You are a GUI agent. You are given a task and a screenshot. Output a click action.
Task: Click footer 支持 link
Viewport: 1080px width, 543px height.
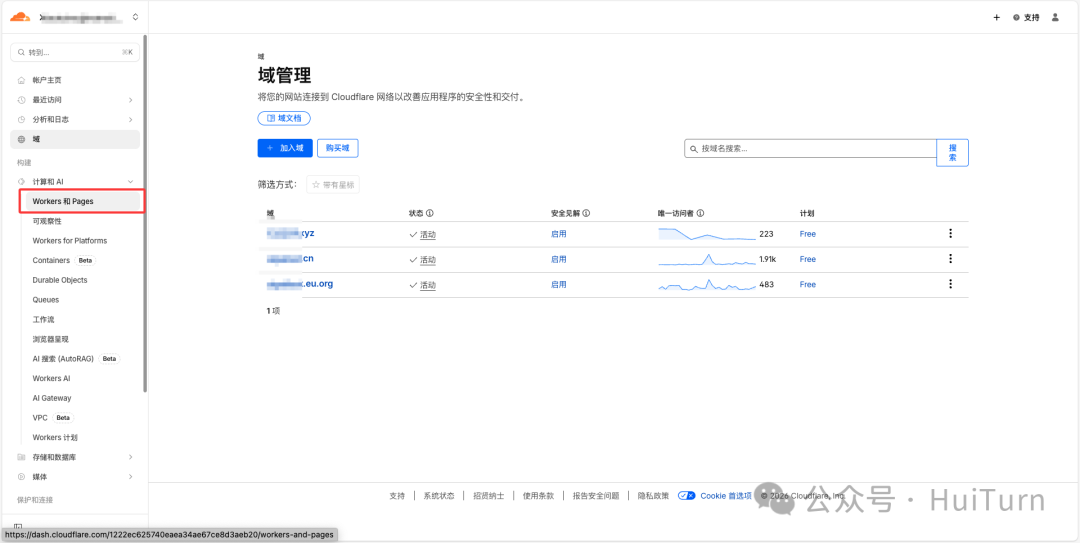click(397, 495)
